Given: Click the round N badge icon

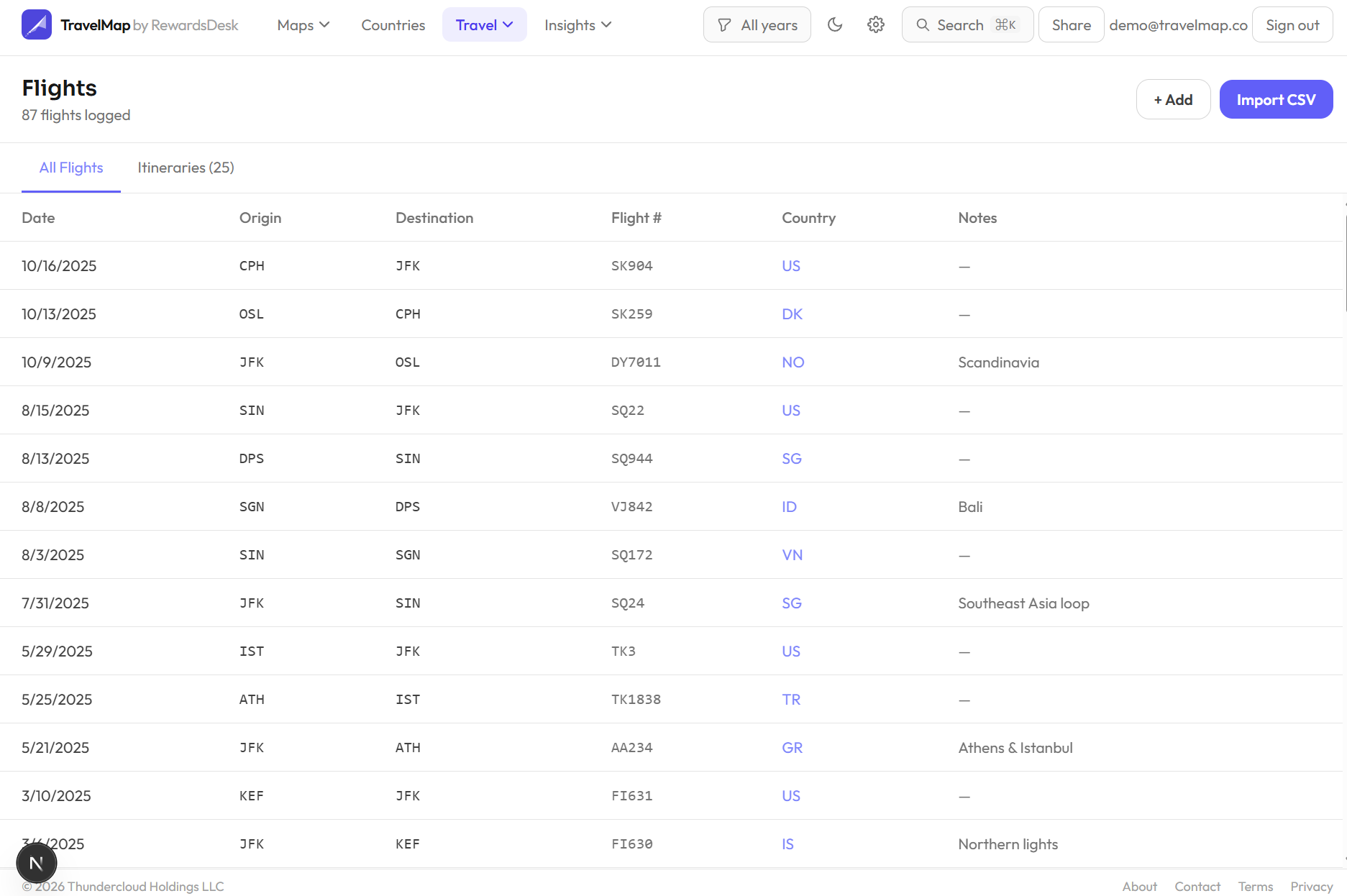Looking at the screenshot, I should [x=37, y=863].
